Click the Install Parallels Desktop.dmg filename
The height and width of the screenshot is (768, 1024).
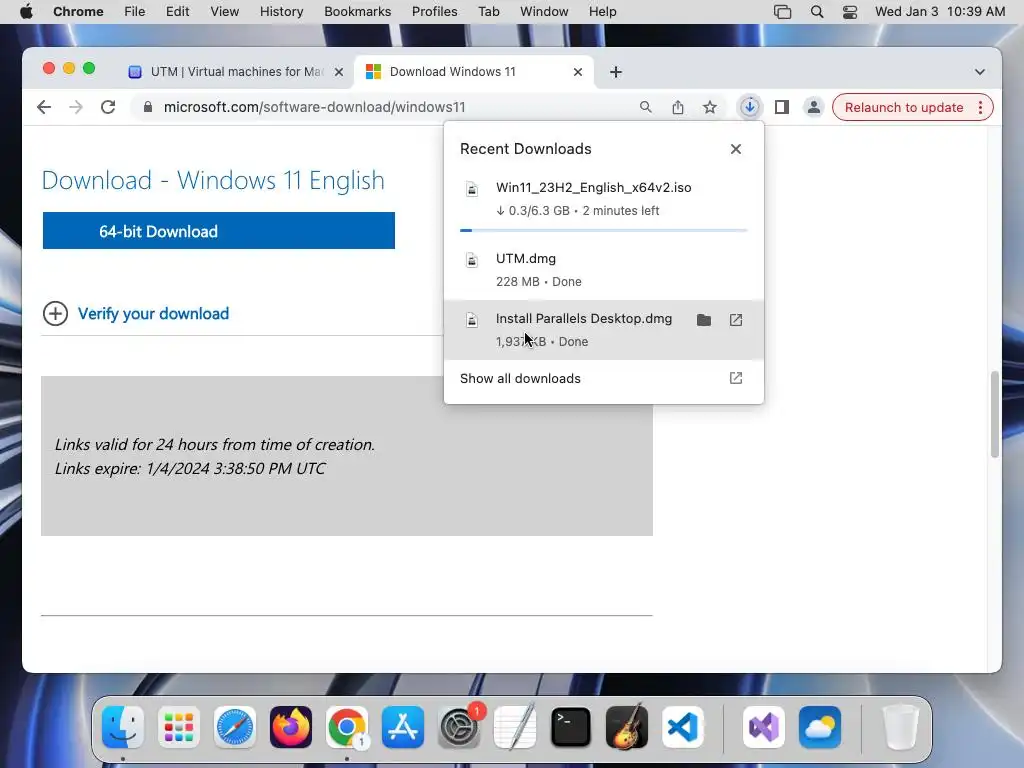pos(584,319)
